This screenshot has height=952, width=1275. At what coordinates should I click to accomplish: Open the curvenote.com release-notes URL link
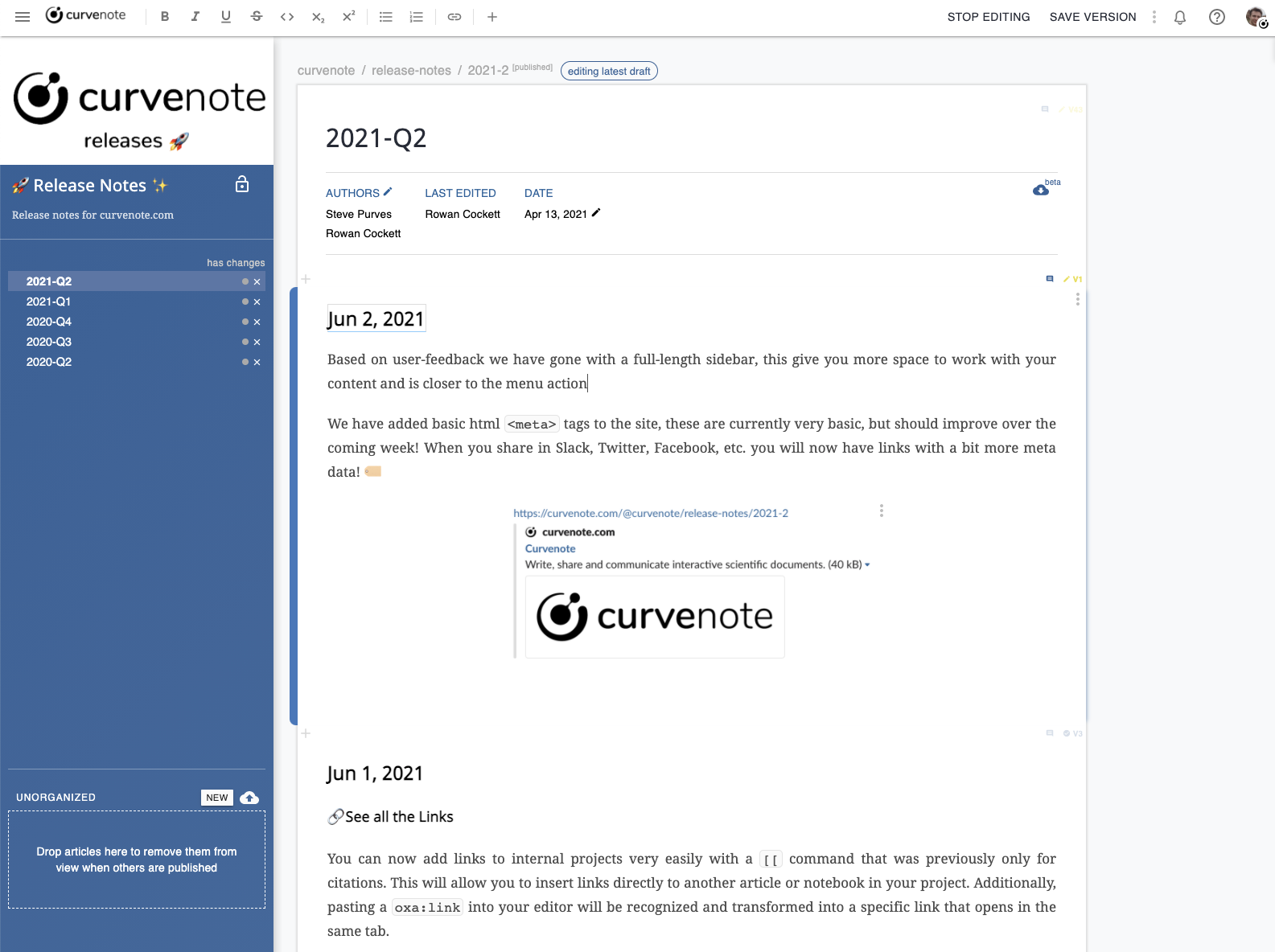(651, 513)
